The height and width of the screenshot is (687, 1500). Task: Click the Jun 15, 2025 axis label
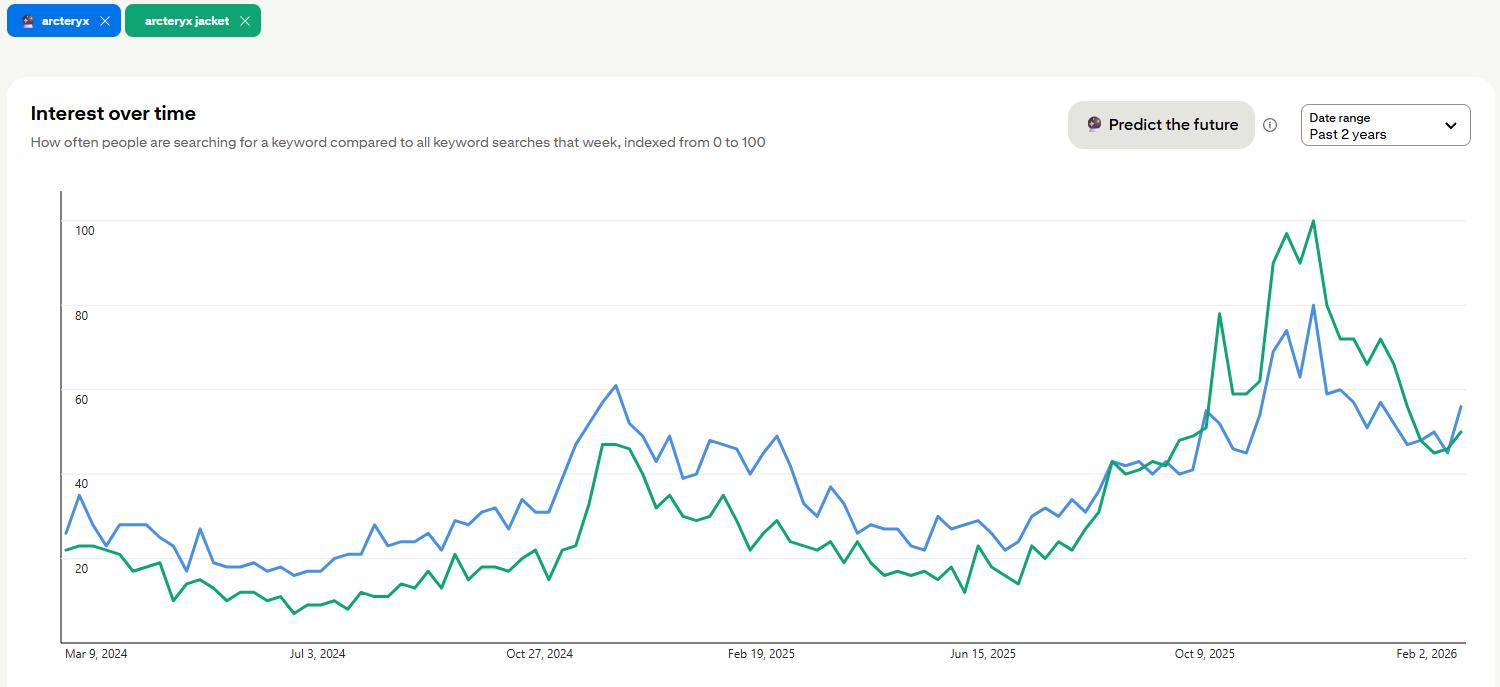tap(983, 654)
